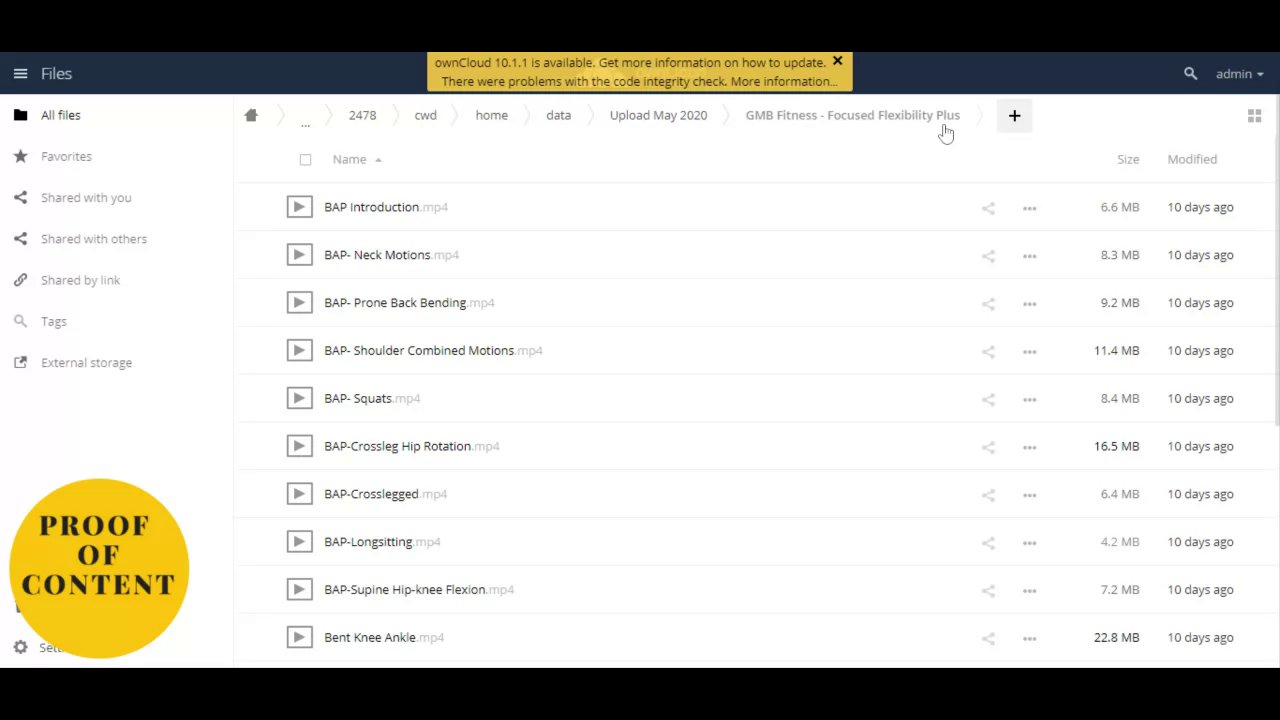
Task: Navigate to data breadcrumb
Action: (x=558, y=115)
